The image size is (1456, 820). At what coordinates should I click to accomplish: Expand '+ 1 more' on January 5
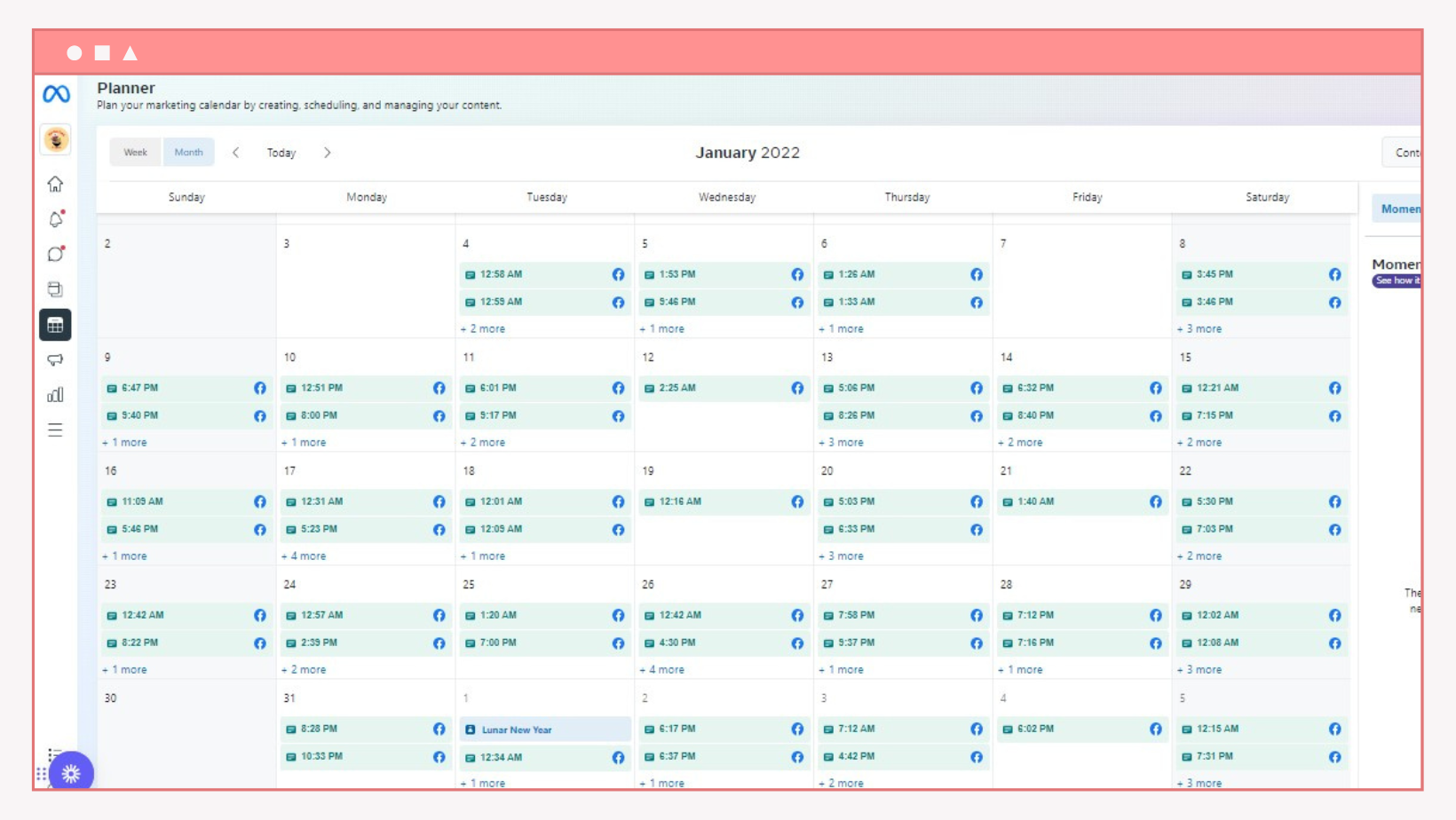tap(662, 329)
